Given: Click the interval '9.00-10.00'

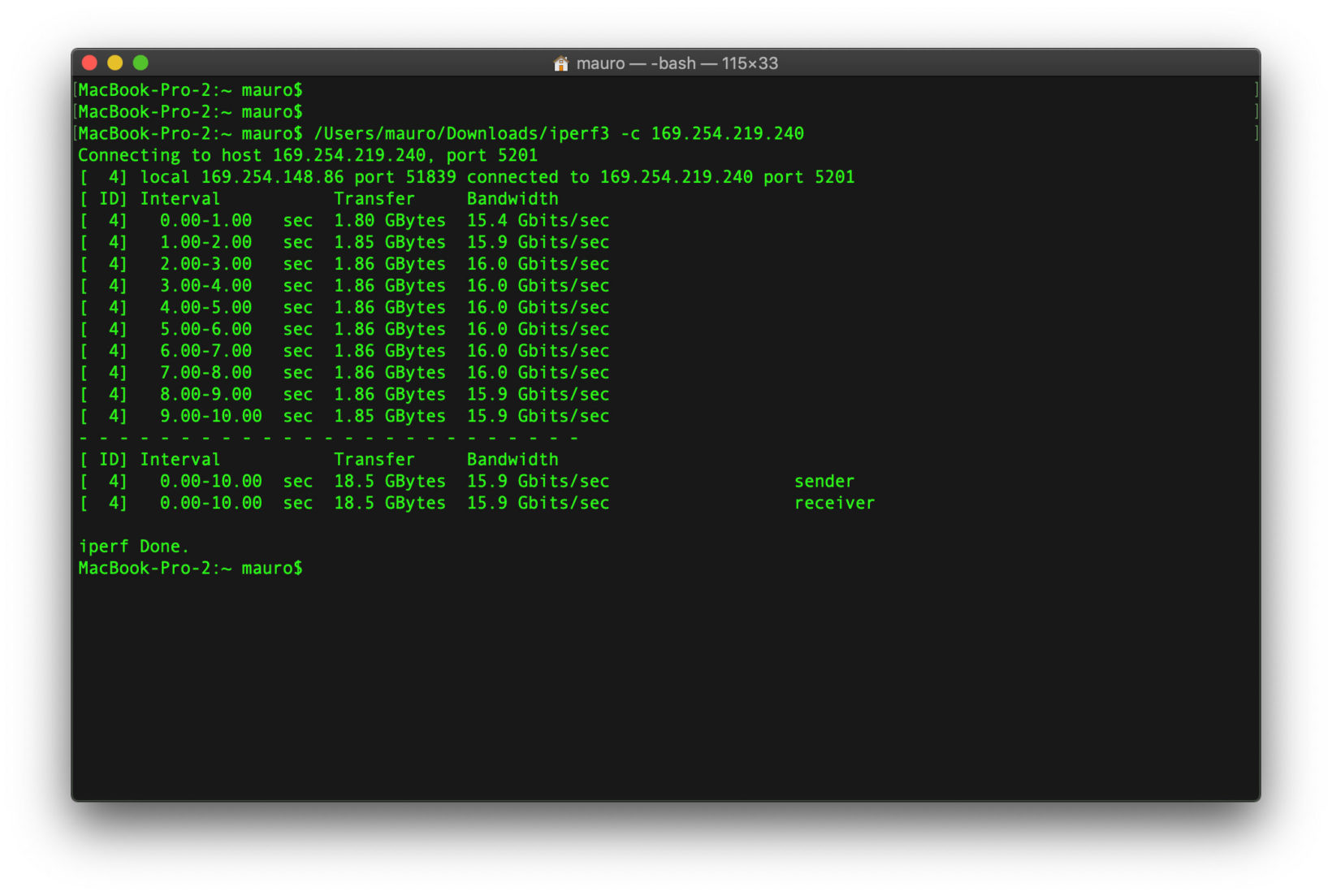Looking at the screenshot, I should click(211, 416).
